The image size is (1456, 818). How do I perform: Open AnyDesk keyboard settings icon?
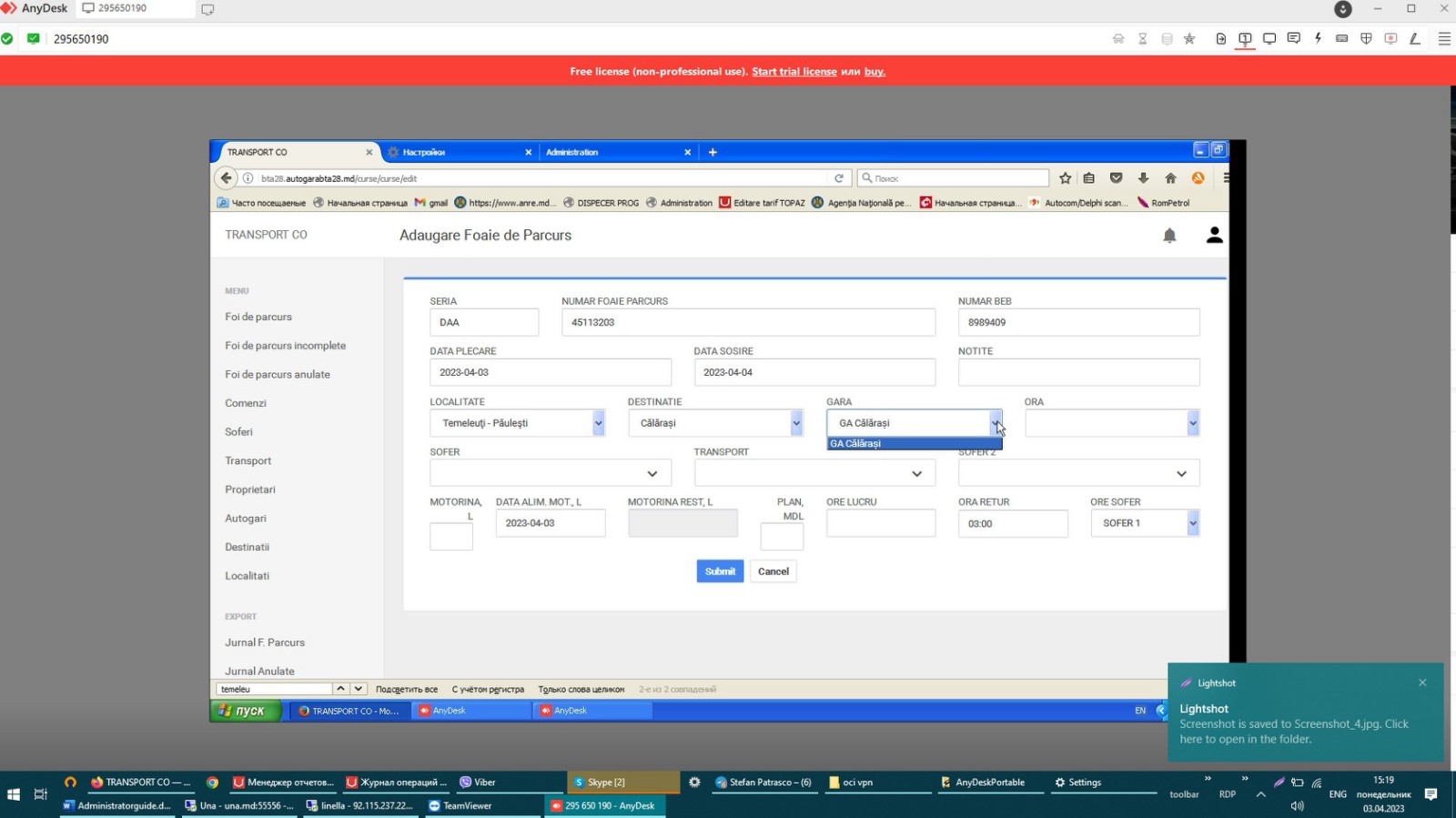pos(1341,38)
